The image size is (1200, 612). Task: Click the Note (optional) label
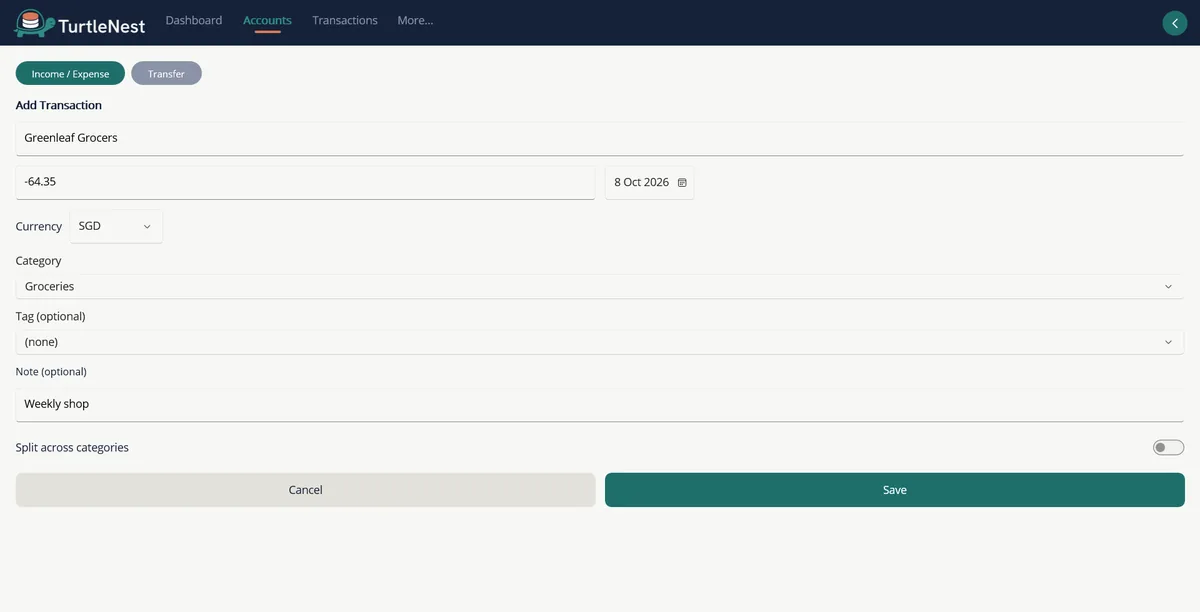51,371
